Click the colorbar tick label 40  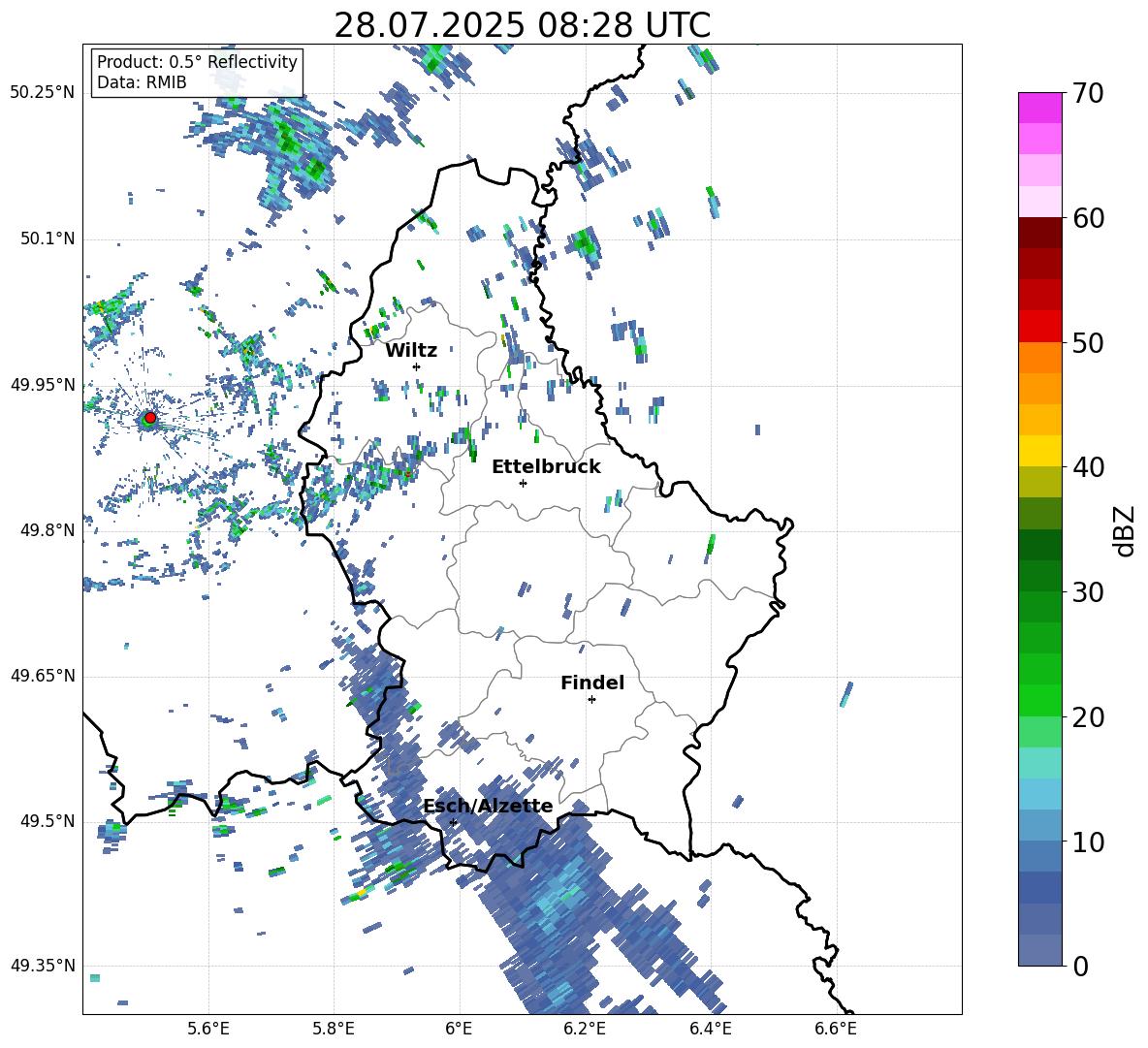point(1088,467)
